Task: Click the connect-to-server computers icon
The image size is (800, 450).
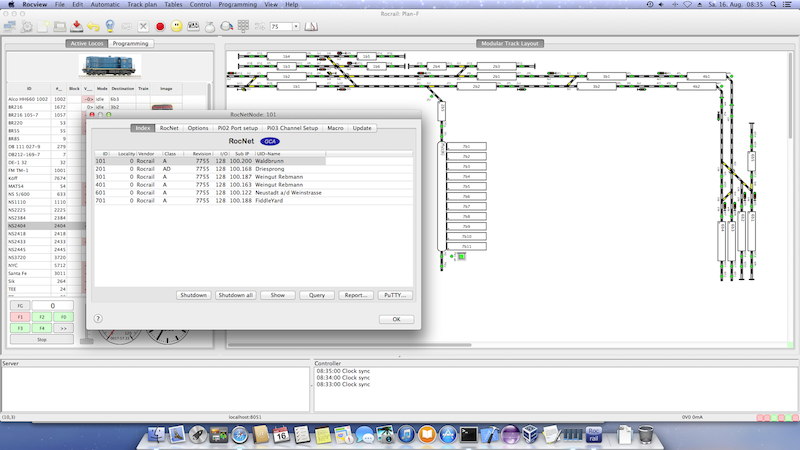Action: point(10,27)
